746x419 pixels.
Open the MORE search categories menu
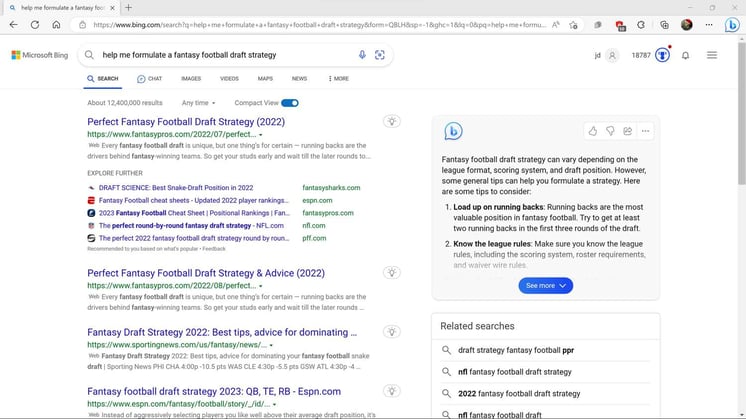(x=337, y=78)
